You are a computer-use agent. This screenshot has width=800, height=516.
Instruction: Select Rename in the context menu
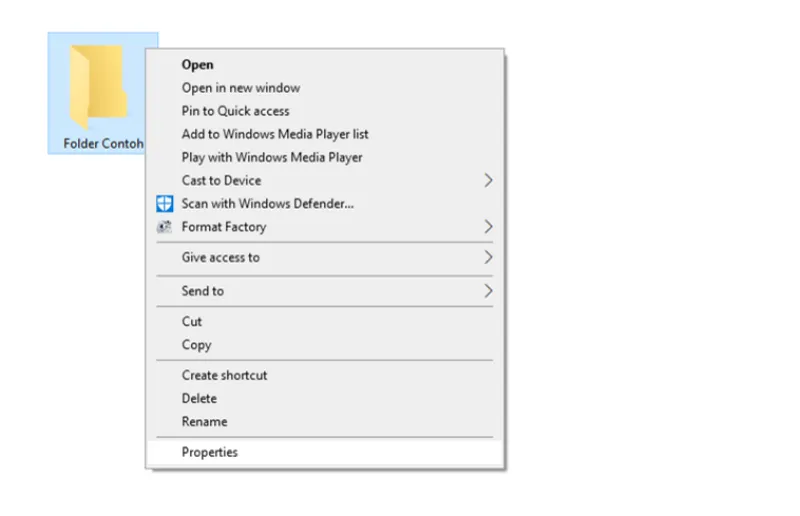[324, 422]
